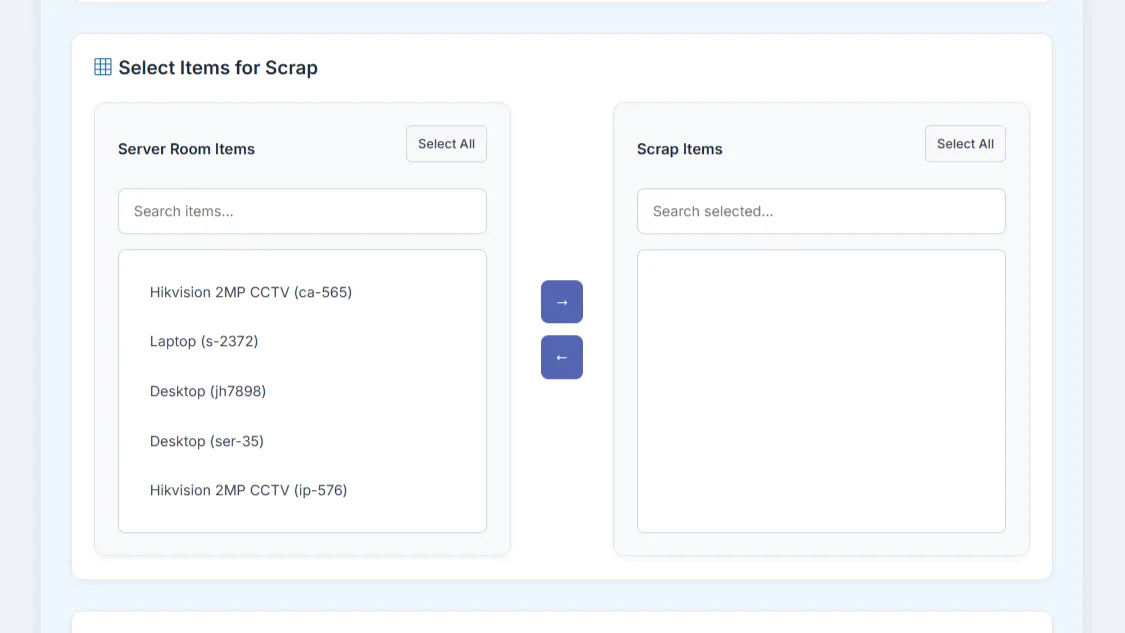Image resolution: width=1125 pixels, height=633 pixels.
Task: Select Desktop (ser-35) item
Action: click(x=207, y=441)
